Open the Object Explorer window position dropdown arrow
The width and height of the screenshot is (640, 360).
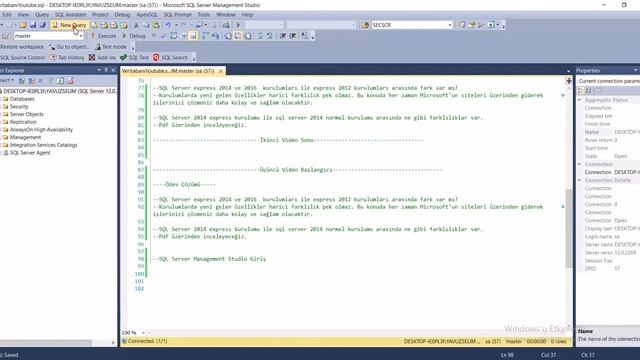point(99,70)
